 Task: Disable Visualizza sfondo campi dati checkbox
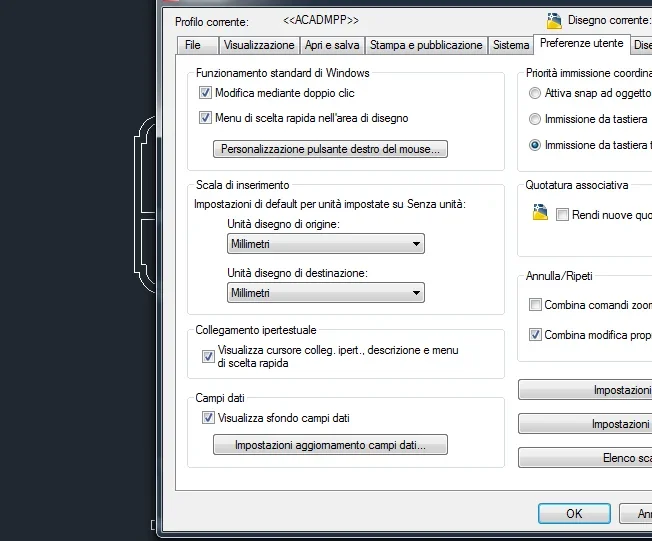coord(208,417)
